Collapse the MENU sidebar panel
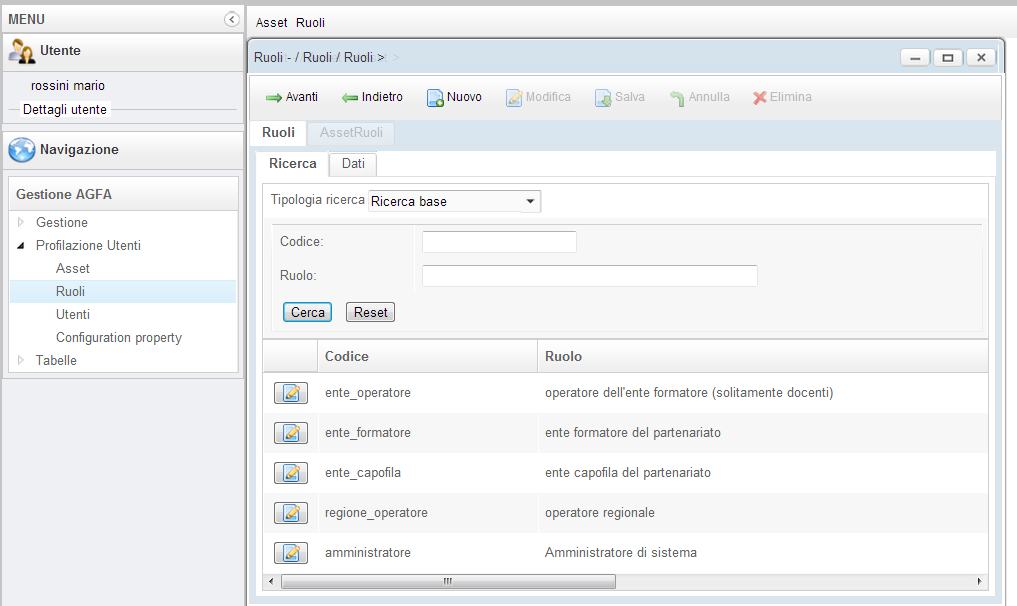 click(x=232, y=19)
